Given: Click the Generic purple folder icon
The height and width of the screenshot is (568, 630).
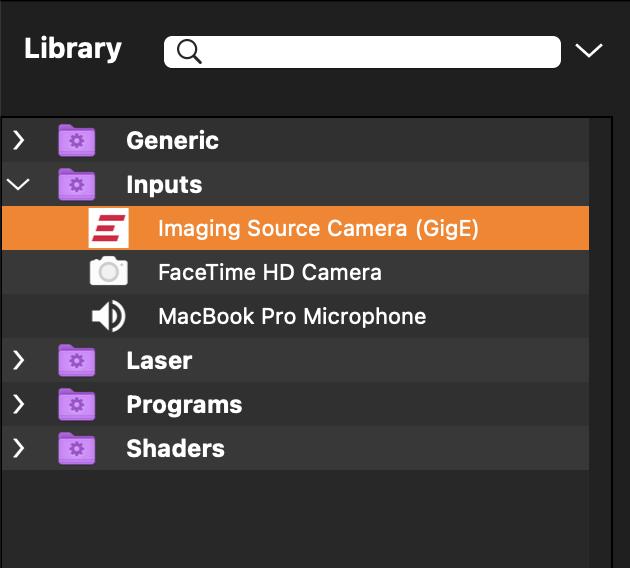Looking at the screenshot, I should click(76, 140).
